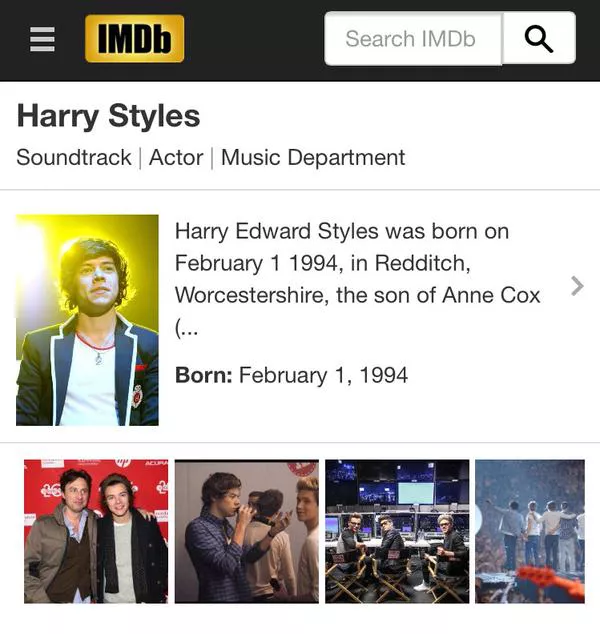This screenshot has width=600, height=634.
Task: Go to the IMDb home logo
Action: 135,38
